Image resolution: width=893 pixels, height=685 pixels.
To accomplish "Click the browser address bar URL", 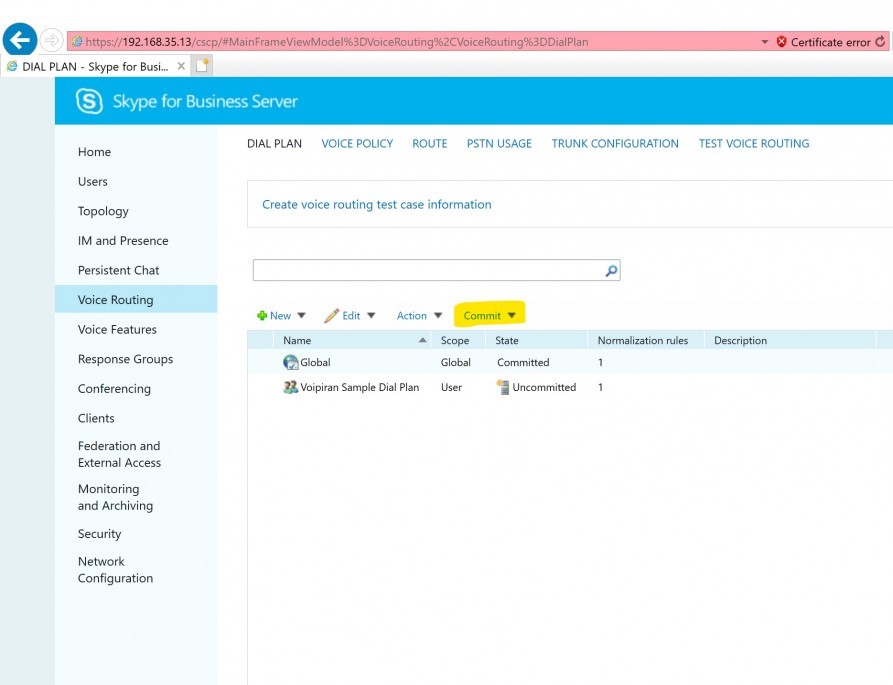I will pyautogui.click(x=337, y=42).
